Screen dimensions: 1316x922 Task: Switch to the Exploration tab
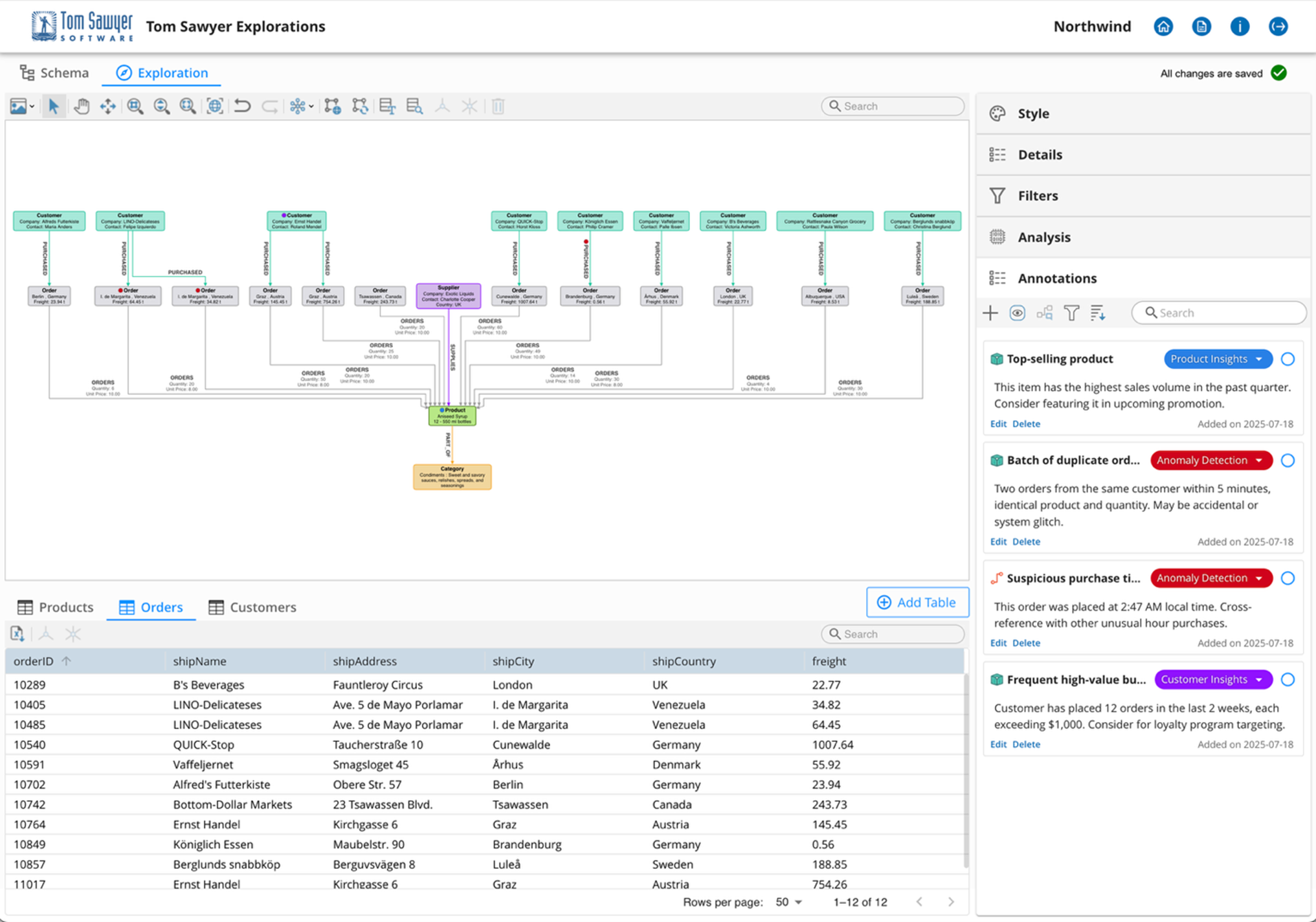coord(162,73)
